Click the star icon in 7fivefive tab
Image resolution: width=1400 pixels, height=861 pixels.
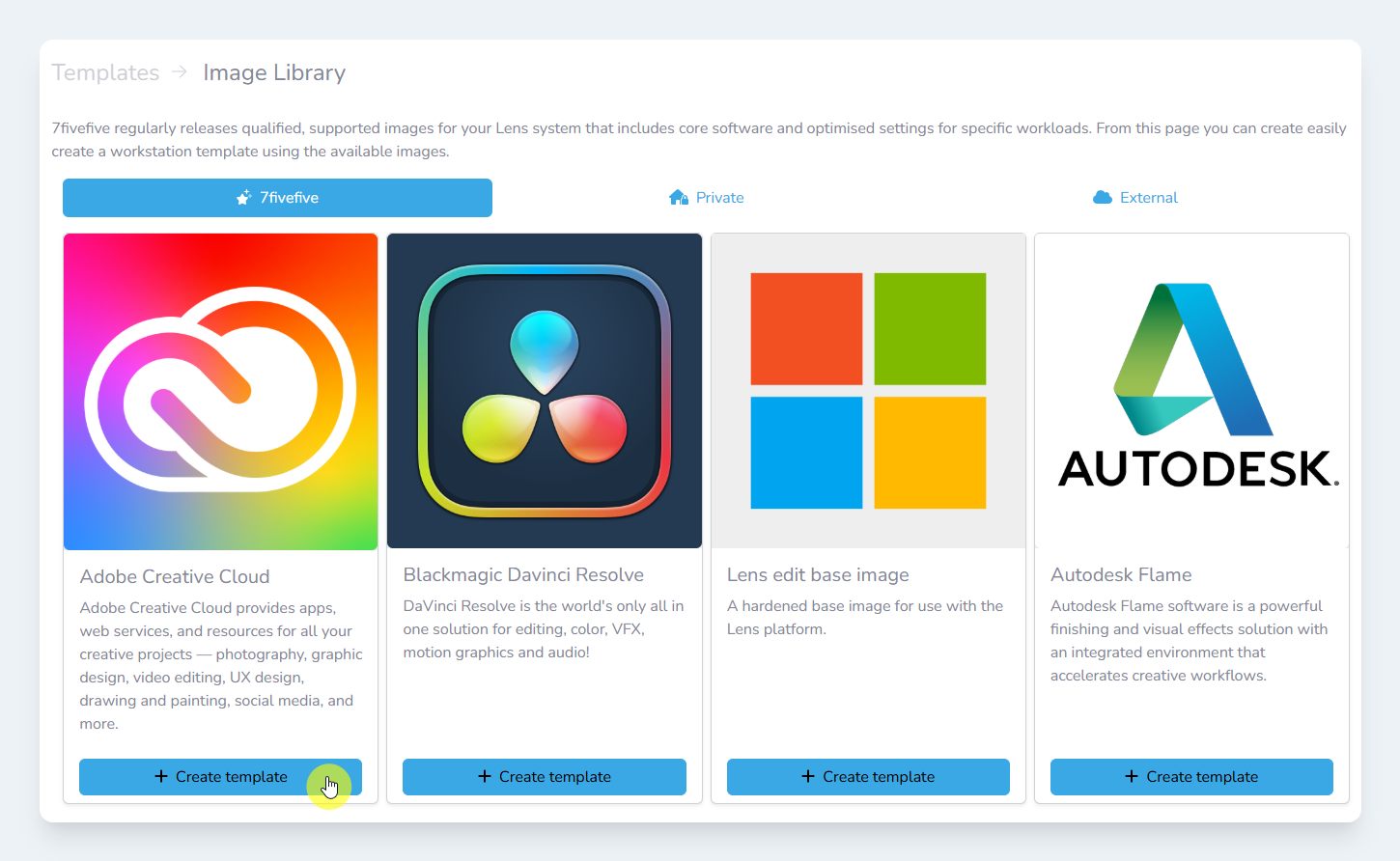click(244, 198)
